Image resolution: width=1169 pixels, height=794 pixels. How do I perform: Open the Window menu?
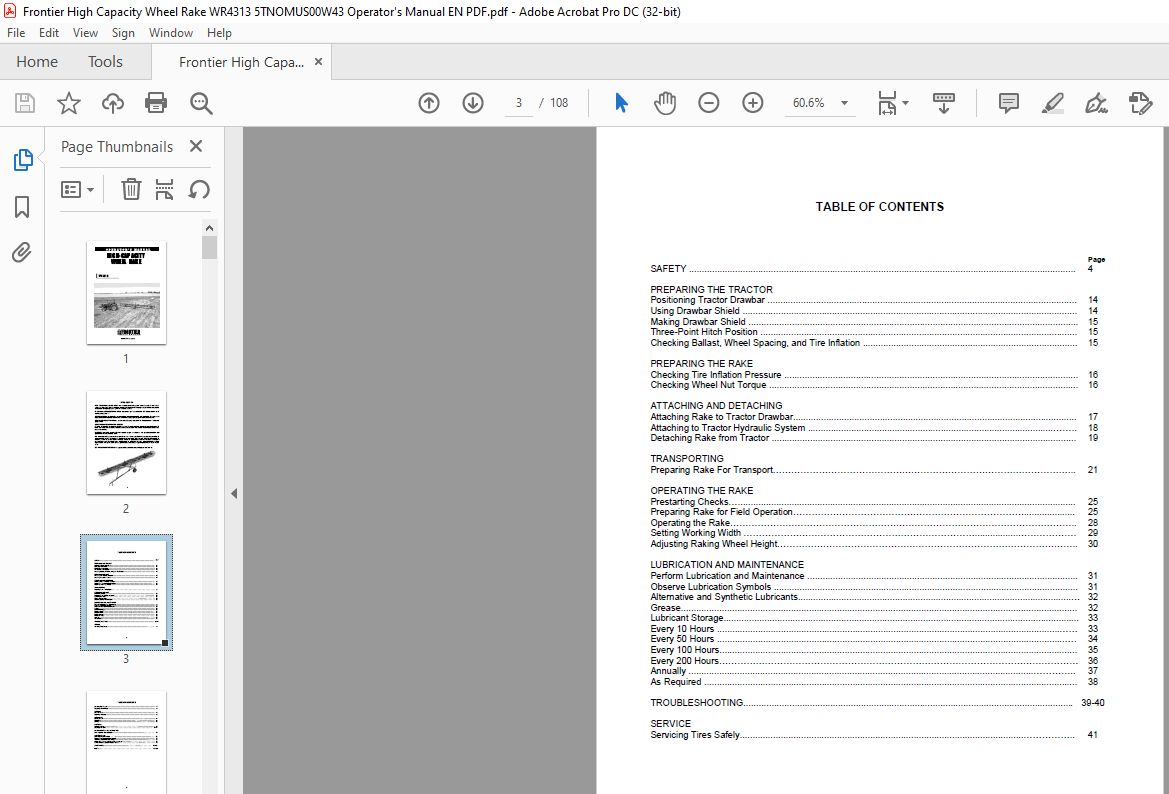click(x=171, y=33)
